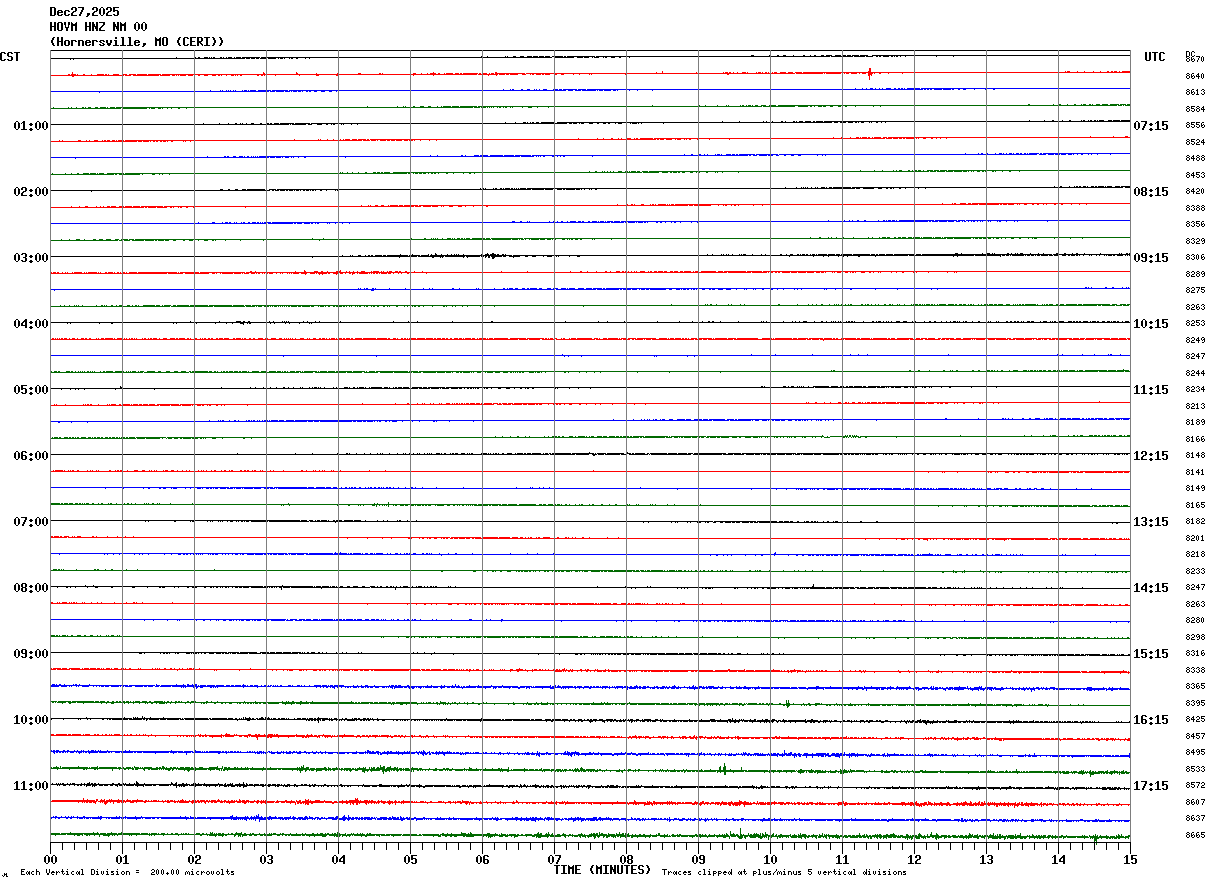
Task: Click the '(Hornersville, MO (CERI))' location text
Action: tap(137, 42)
